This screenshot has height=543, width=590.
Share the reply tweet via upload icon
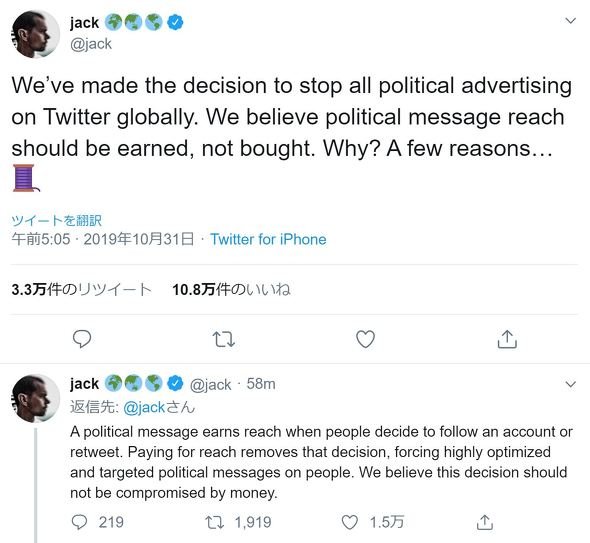tap(485, 522)
